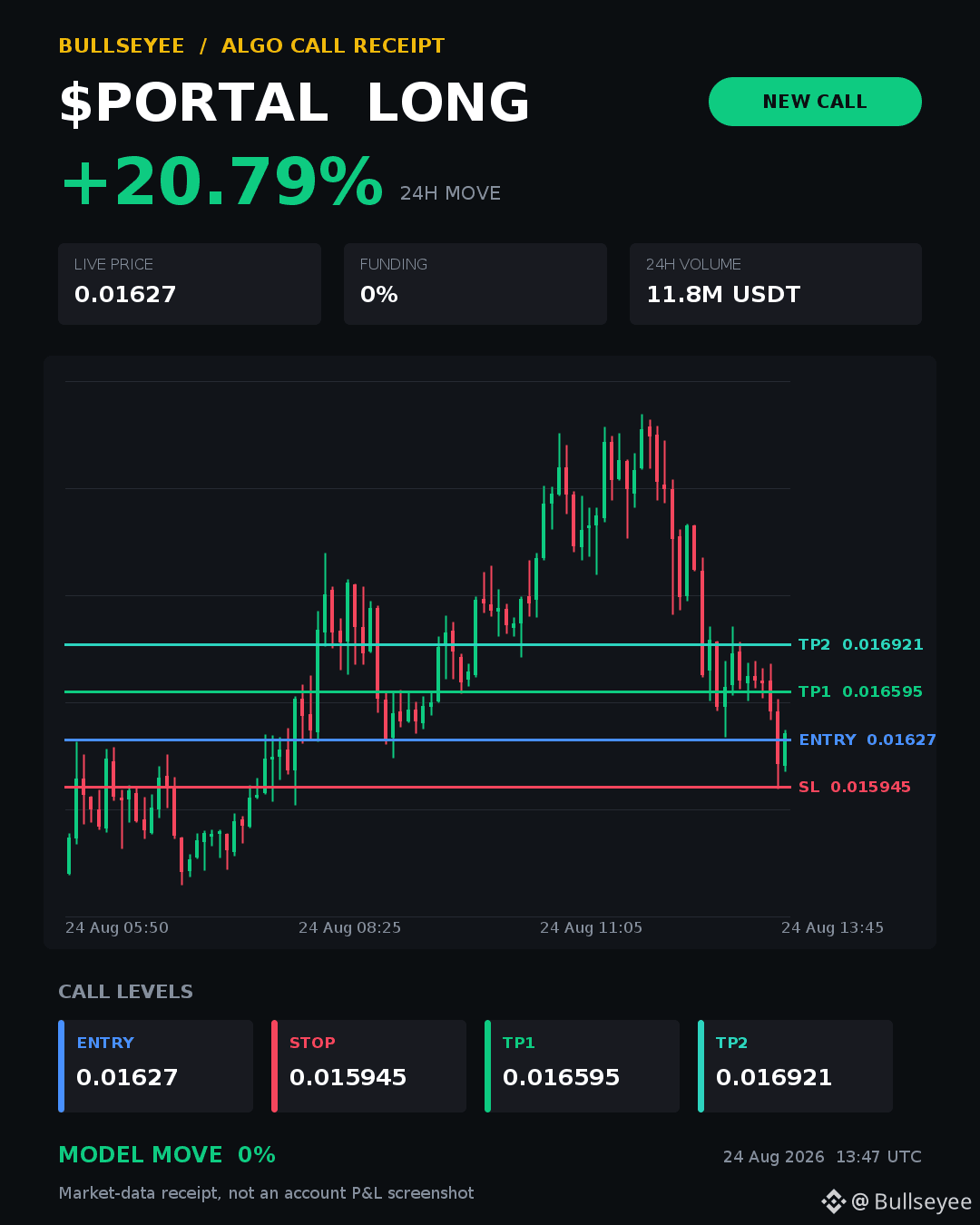Click the 24 Aug 05:50 axis label
This screenshot has width=980, height=1225.
[x=117, y=927]
